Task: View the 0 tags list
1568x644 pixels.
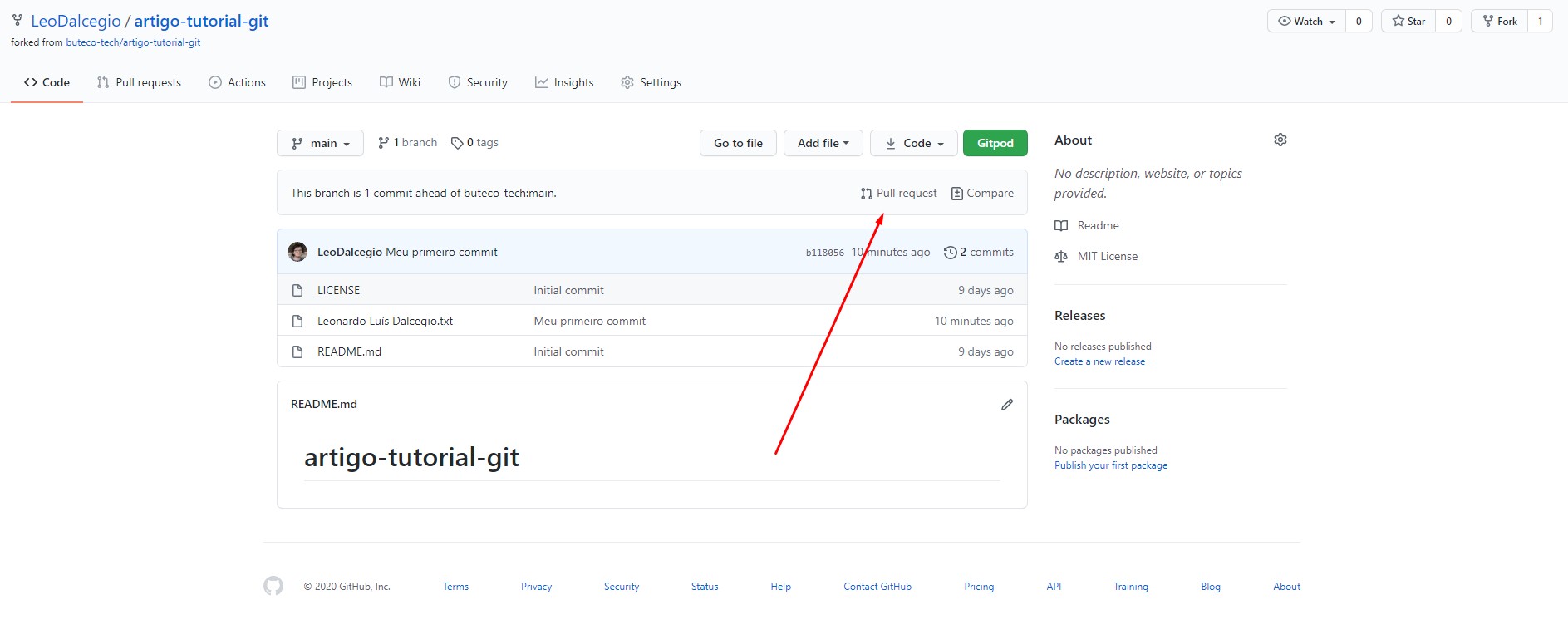Action: (474, 143)
